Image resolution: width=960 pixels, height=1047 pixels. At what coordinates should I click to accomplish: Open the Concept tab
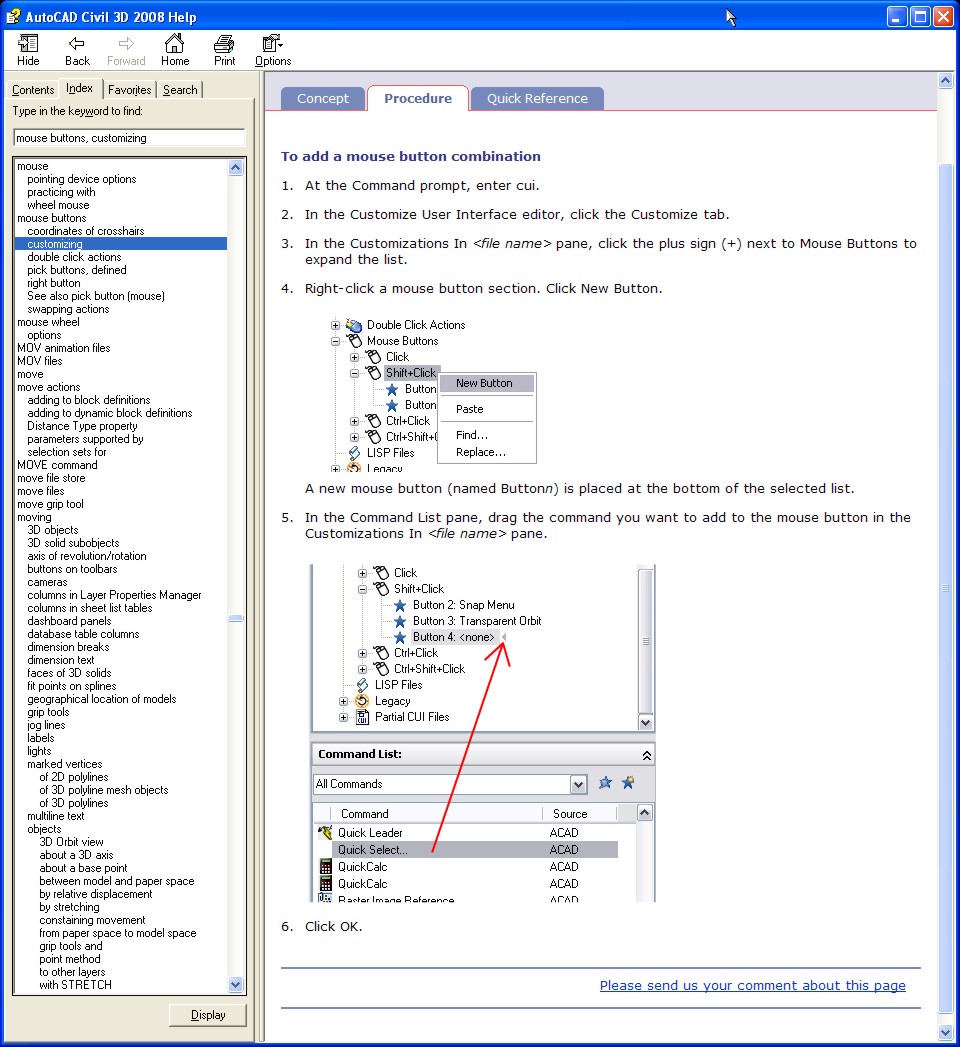pyautogui.click(x=323, y=99)
